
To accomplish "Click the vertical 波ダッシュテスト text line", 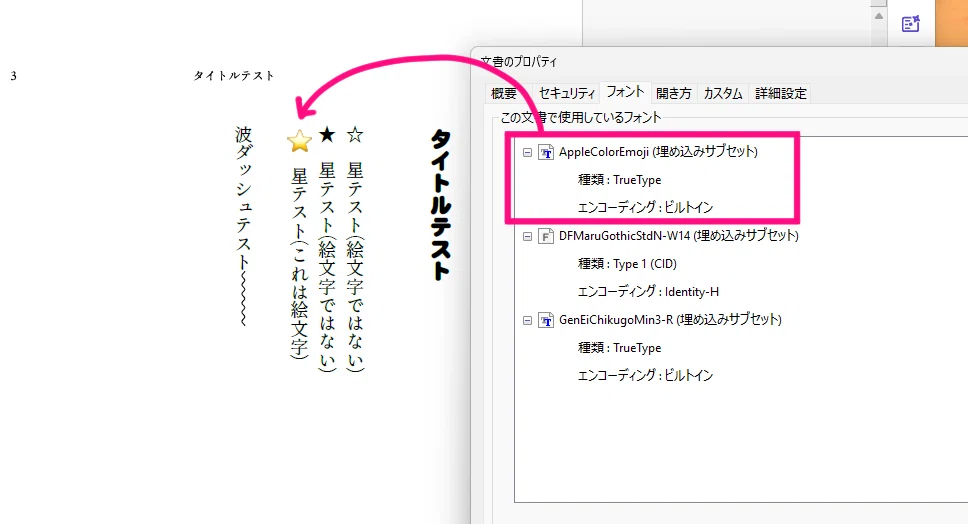I will 244,227.
